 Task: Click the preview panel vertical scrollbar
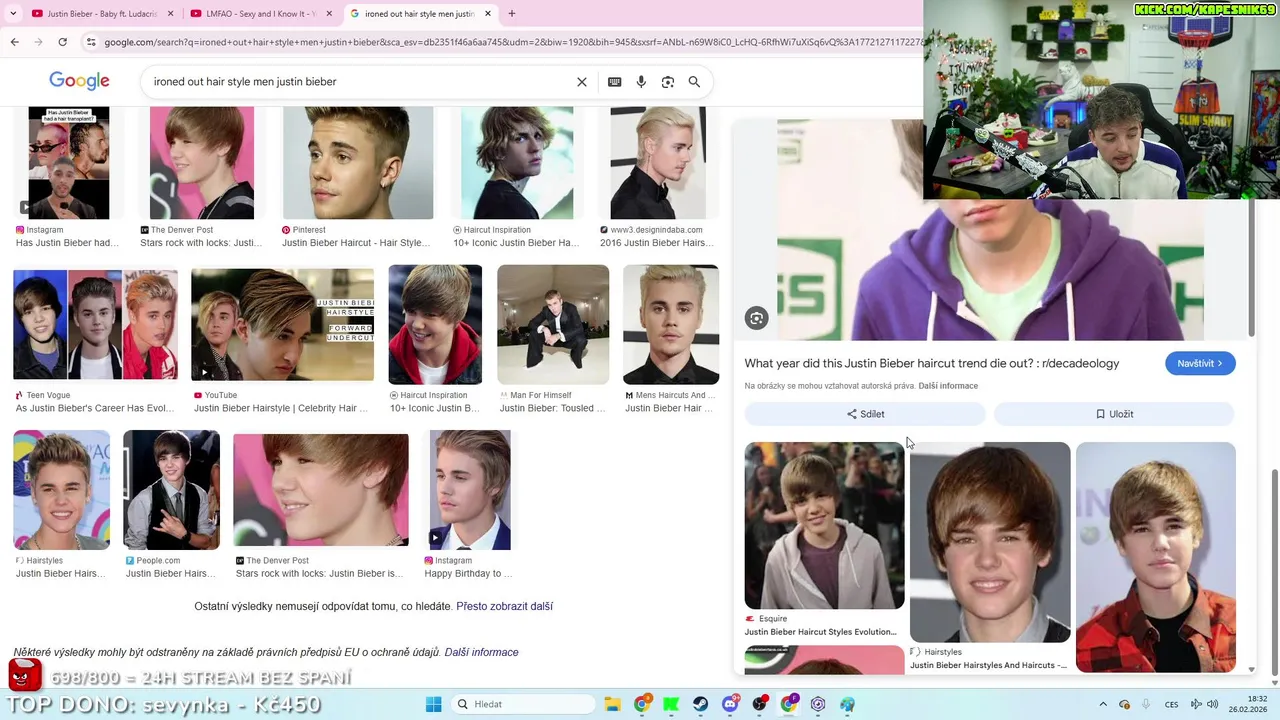click(1251, 268)
